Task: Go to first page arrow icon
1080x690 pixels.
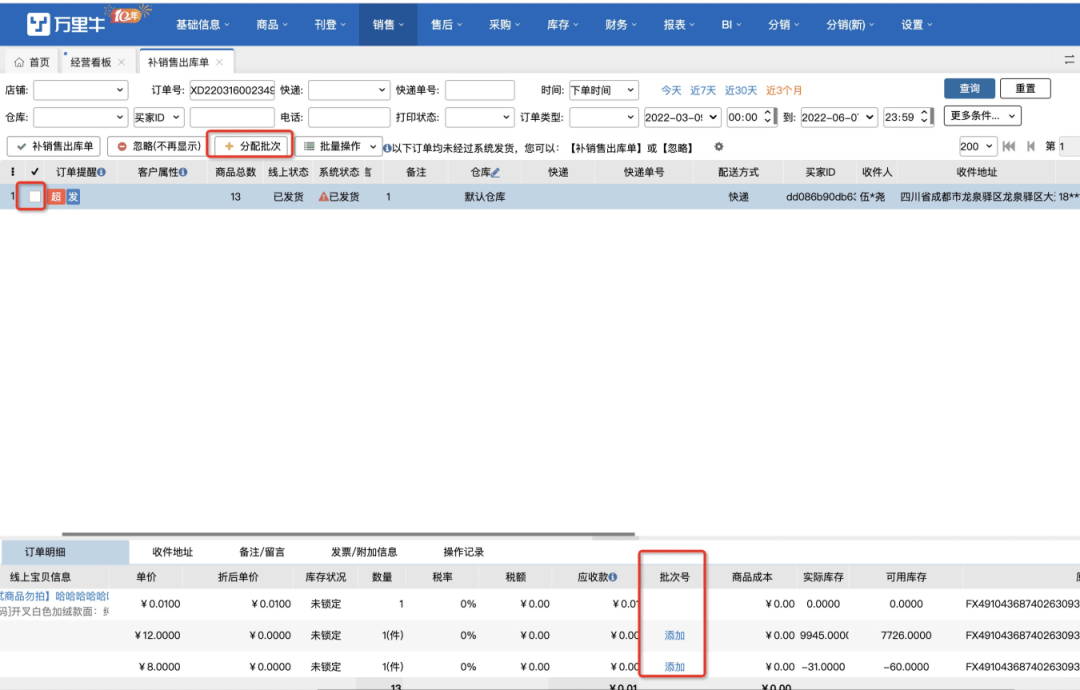Action: pos(1009,146)
